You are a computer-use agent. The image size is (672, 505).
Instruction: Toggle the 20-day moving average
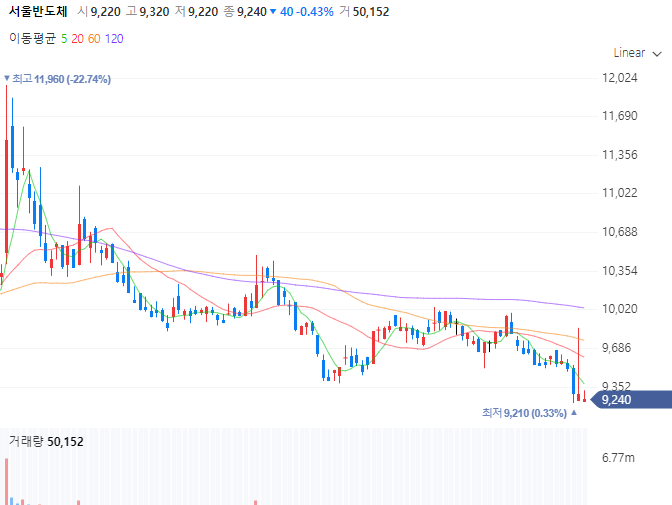click(x=77, y=39)
